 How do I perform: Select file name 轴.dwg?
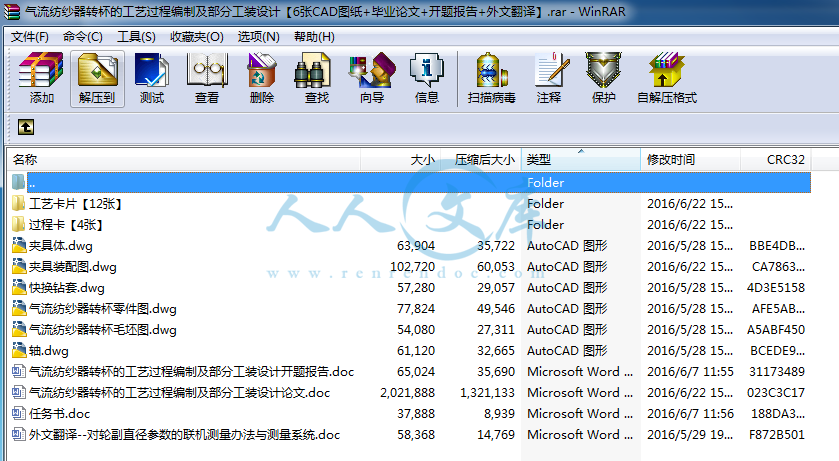coord(49,351)
